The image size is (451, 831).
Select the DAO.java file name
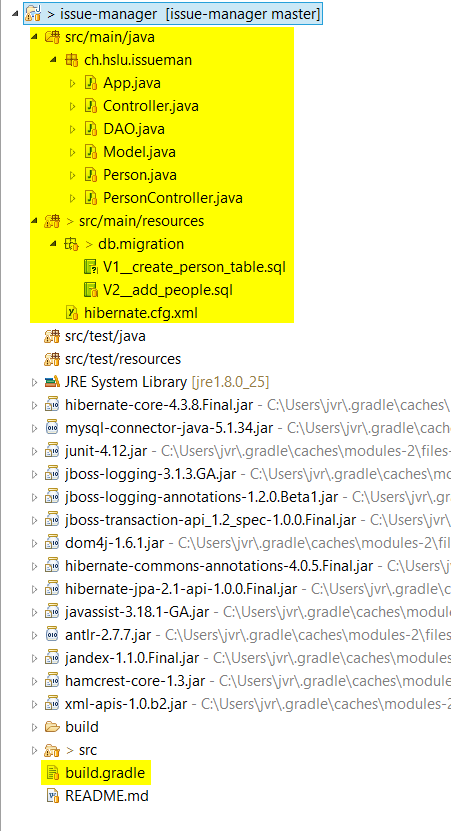[134, 129]
